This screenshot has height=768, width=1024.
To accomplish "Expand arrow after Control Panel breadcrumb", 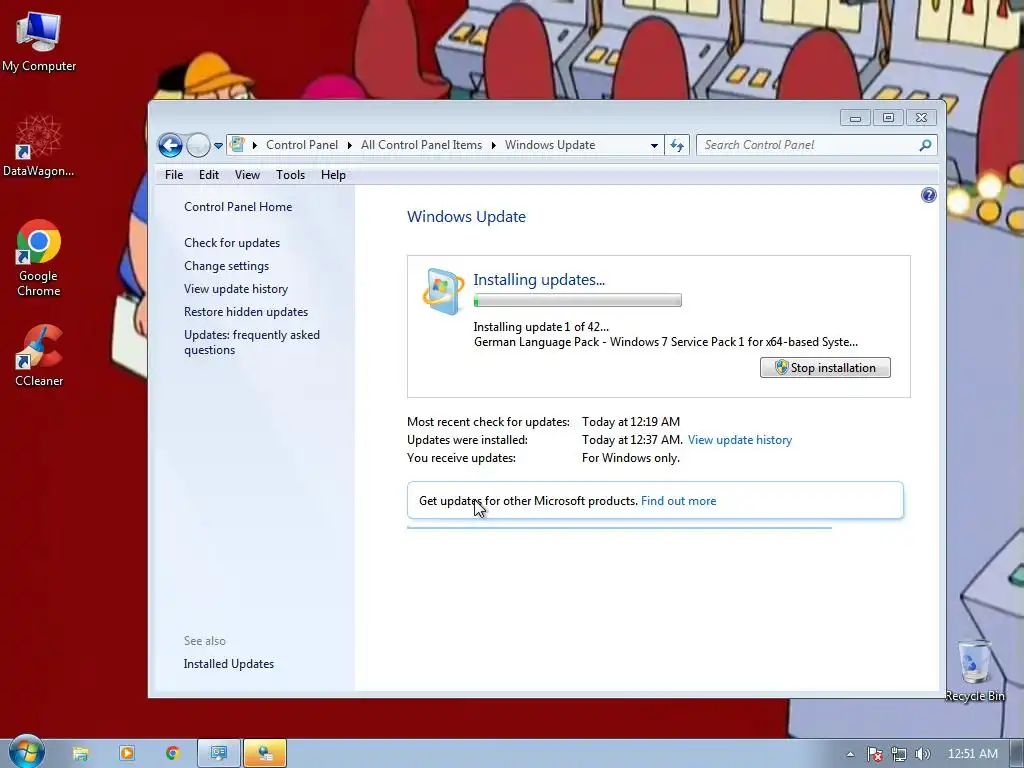I will click(349, 145).
